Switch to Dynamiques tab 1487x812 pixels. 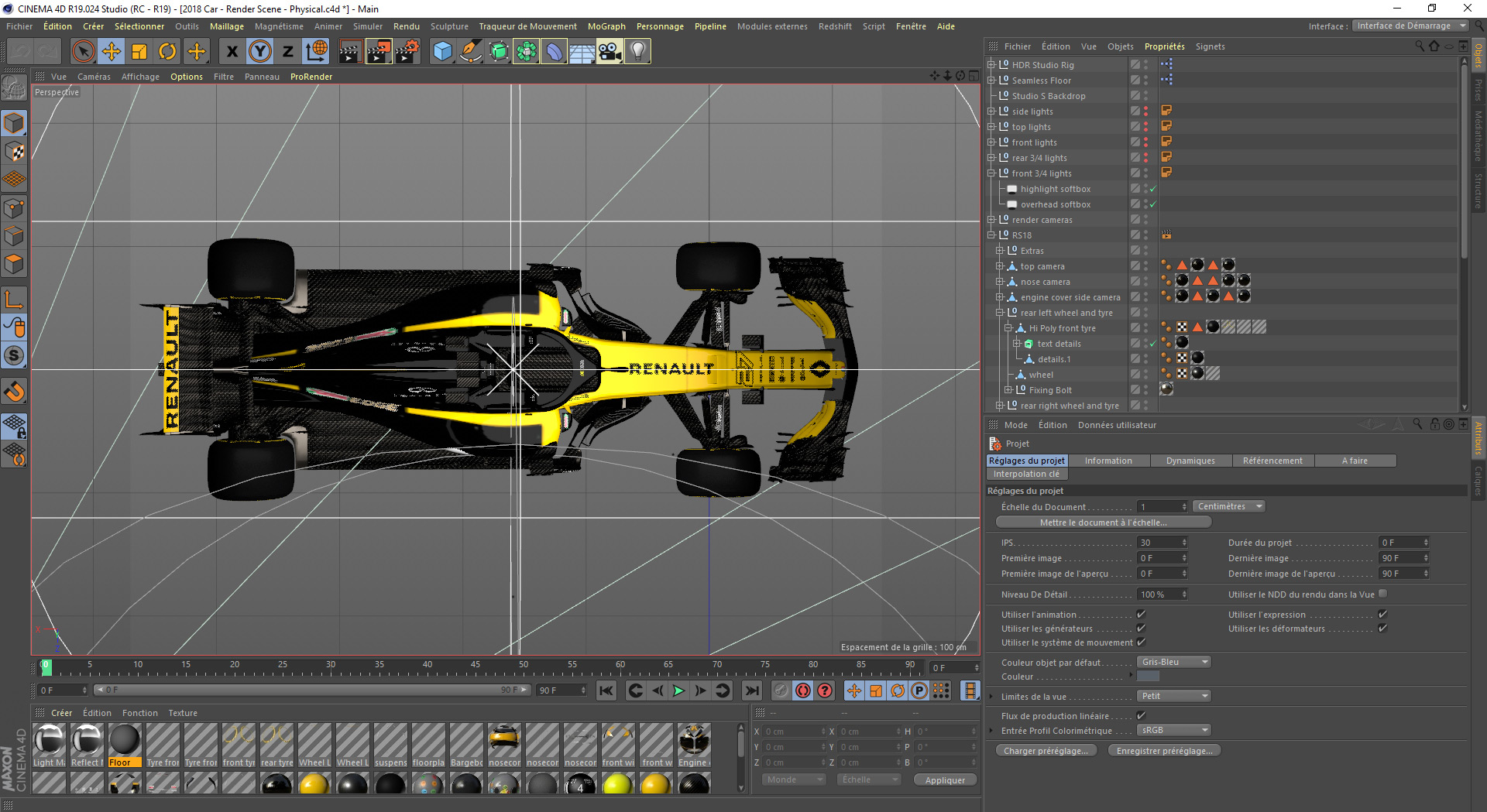click(x=1190, y=461)
